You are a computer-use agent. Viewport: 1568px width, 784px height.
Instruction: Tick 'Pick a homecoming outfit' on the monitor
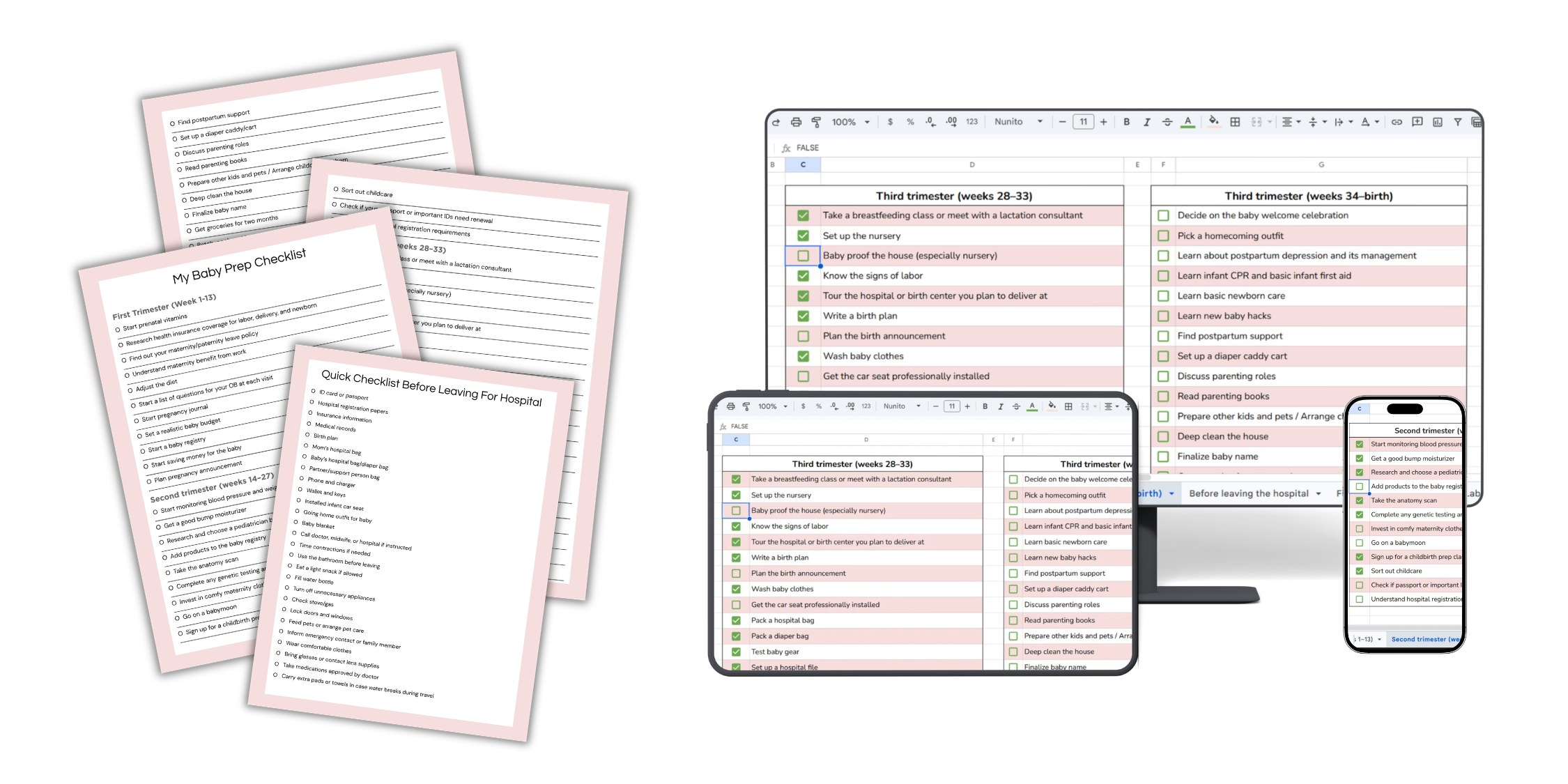(1163, 236)
